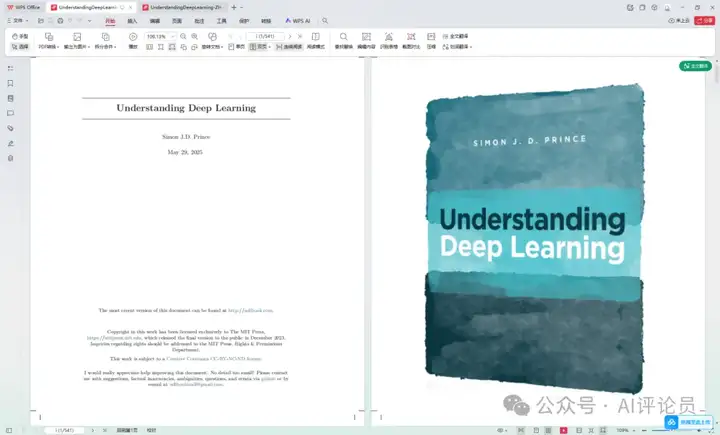Toggle fit width view below zoom box

172,47
